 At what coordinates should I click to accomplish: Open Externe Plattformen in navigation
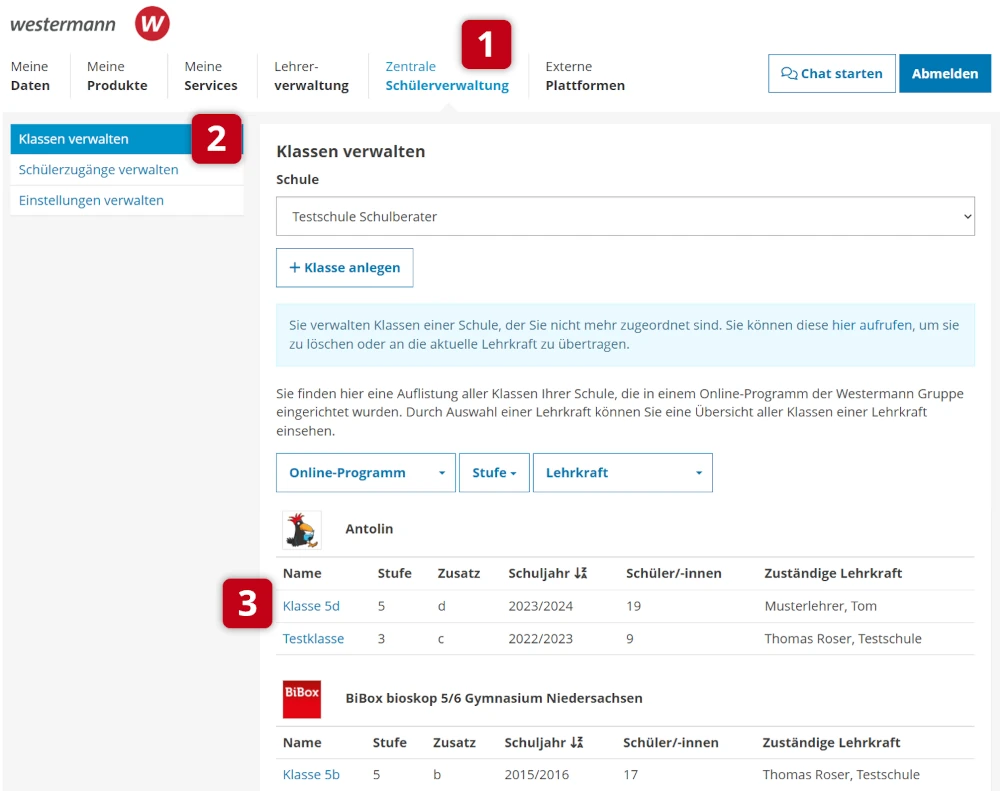point(585,76)
